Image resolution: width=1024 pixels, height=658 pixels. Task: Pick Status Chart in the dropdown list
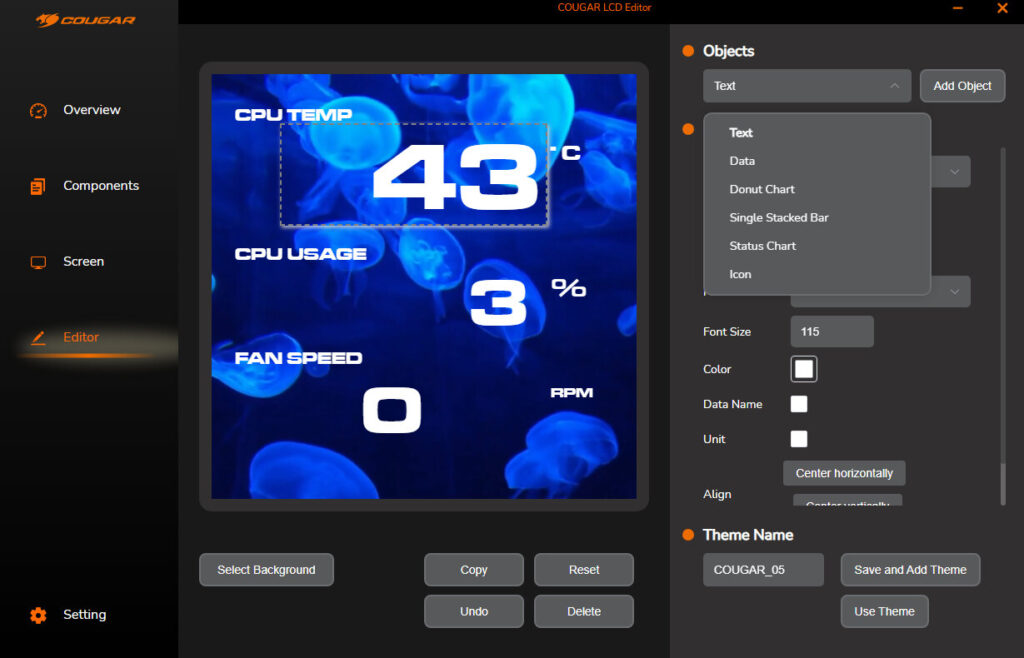[763, 246]
